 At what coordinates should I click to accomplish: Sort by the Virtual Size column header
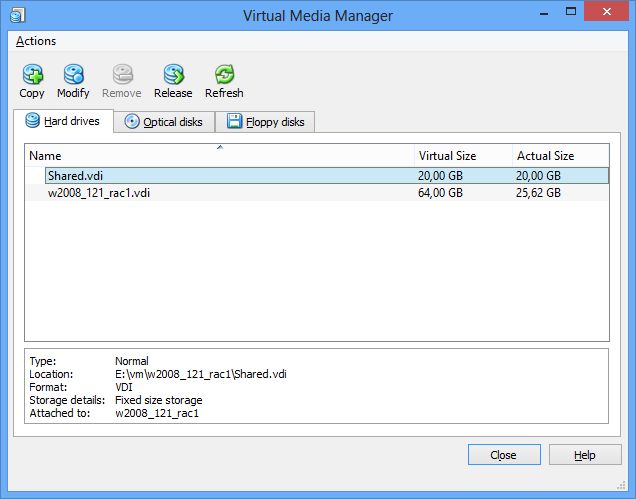tap(463, 156)
